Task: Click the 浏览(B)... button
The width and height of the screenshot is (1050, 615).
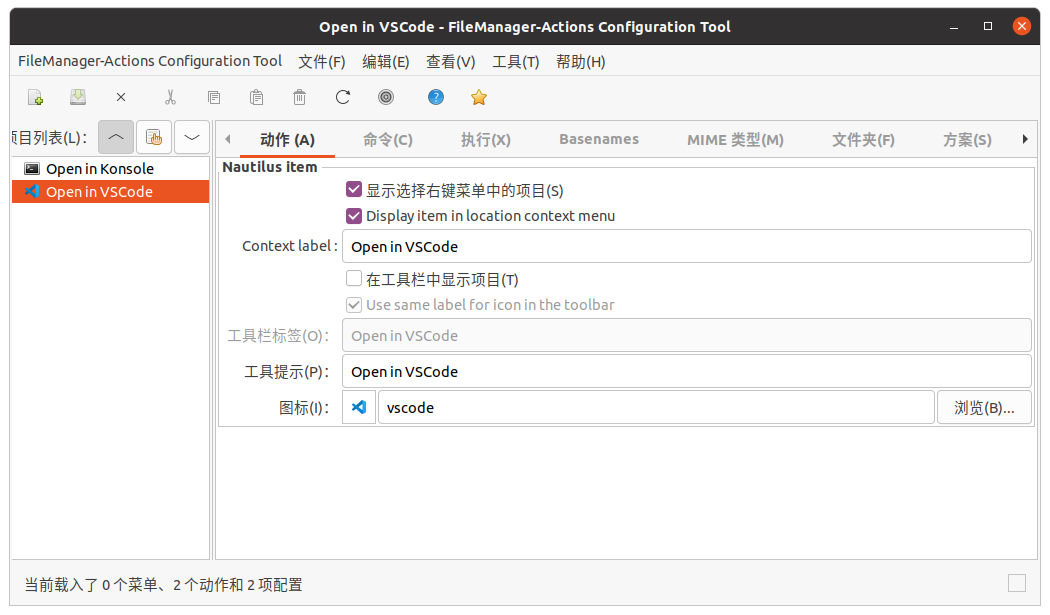Action: point(984,408)
